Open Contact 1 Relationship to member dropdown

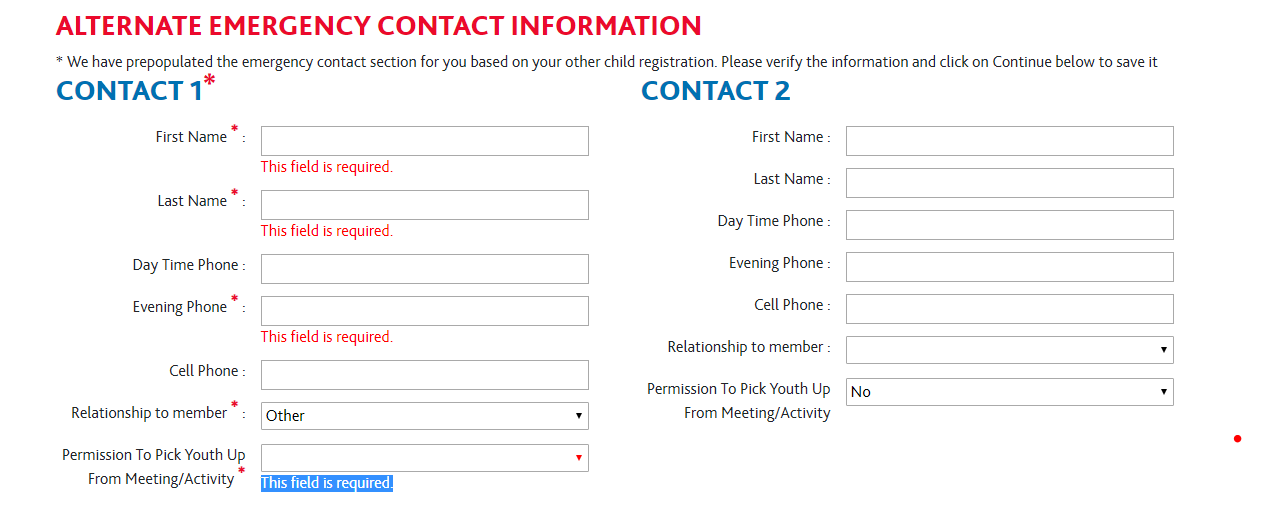[x=424, y=416]
